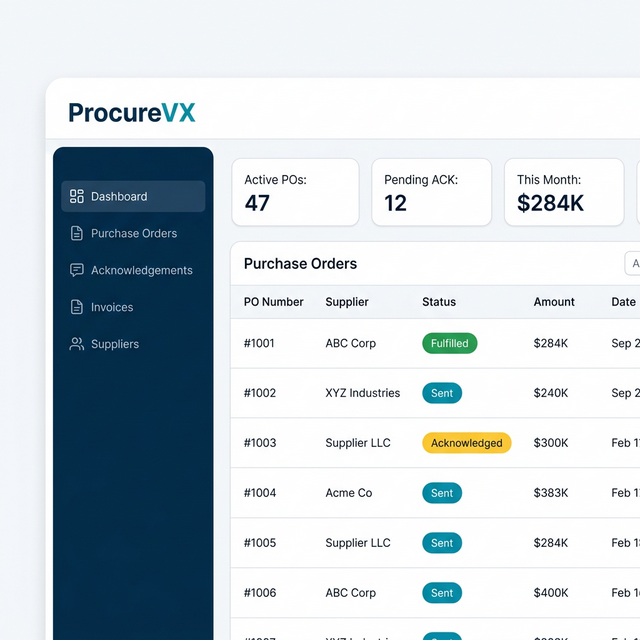Viewport: 640px width, 640px height.
Task: Open the Pending ACK card
Action: [431, 192]
